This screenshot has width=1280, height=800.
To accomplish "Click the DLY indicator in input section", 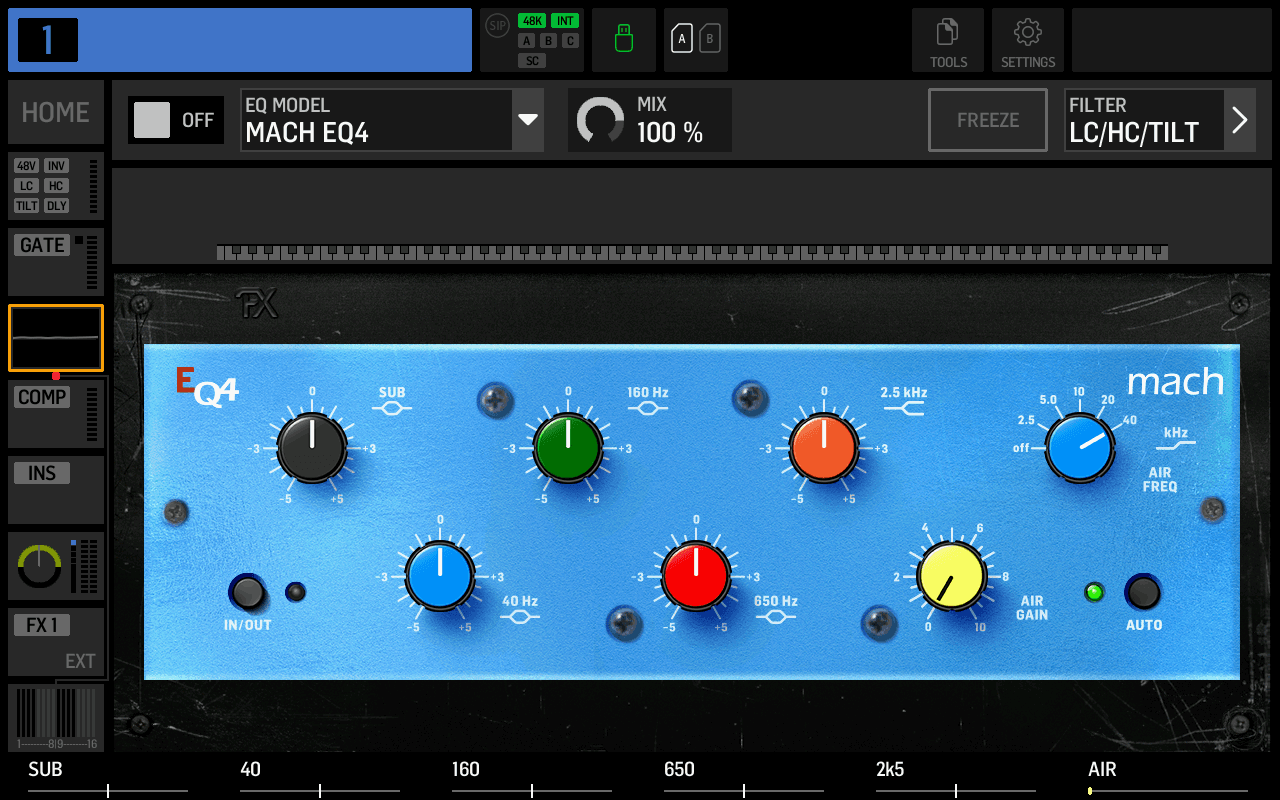I will 57,206.
